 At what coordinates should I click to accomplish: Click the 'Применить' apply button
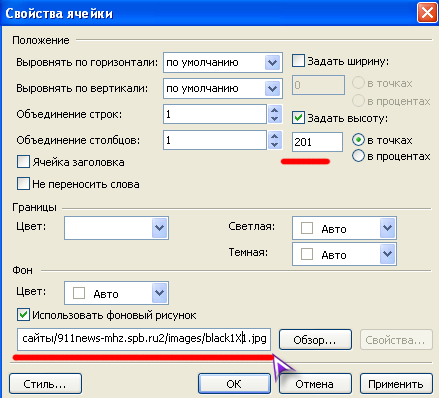pyautogui.click(x=396, y=384)
